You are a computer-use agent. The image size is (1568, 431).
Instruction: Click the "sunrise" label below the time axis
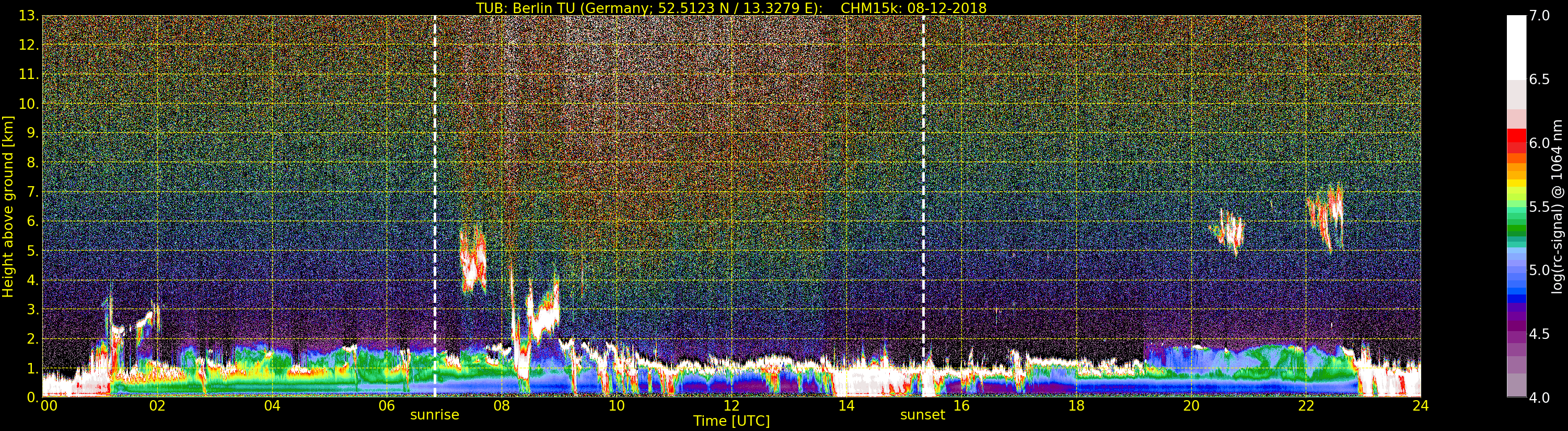click(x=435, y=415)
